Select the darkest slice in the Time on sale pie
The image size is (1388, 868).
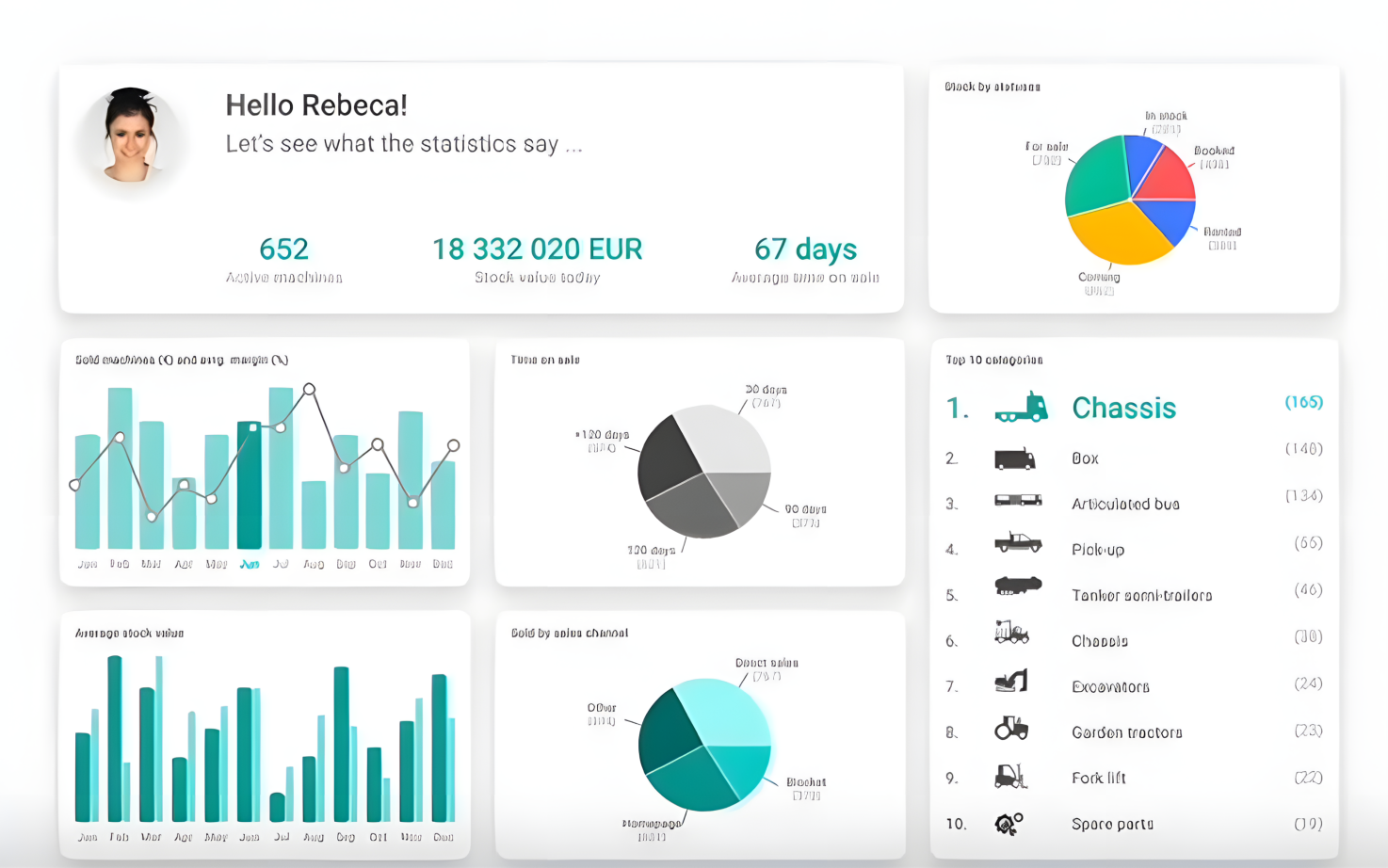pyautogui.click(x=668, y=456)
